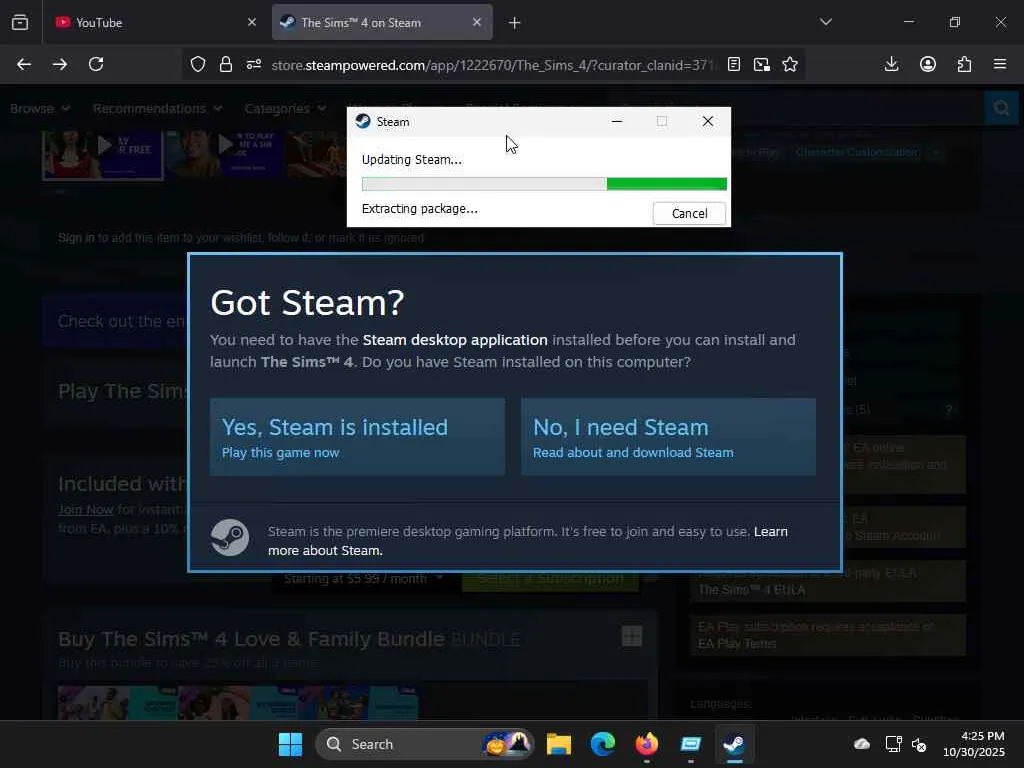
Task: Choose No, I need Steam
Action: (x=668, y=437)
